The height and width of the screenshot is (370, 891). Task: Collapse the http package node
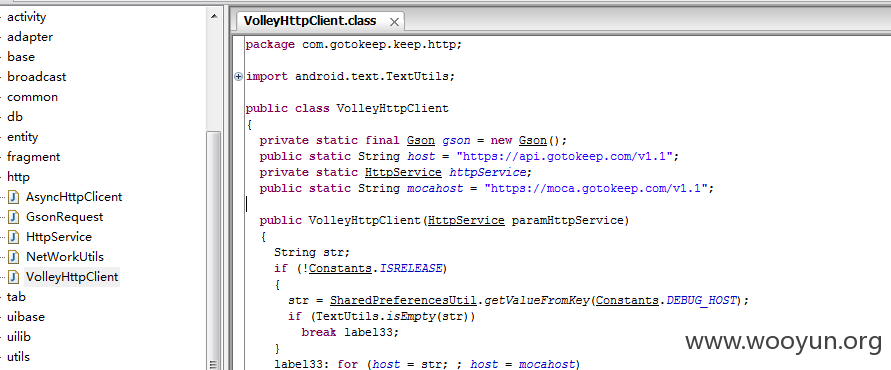click(18, 177)
